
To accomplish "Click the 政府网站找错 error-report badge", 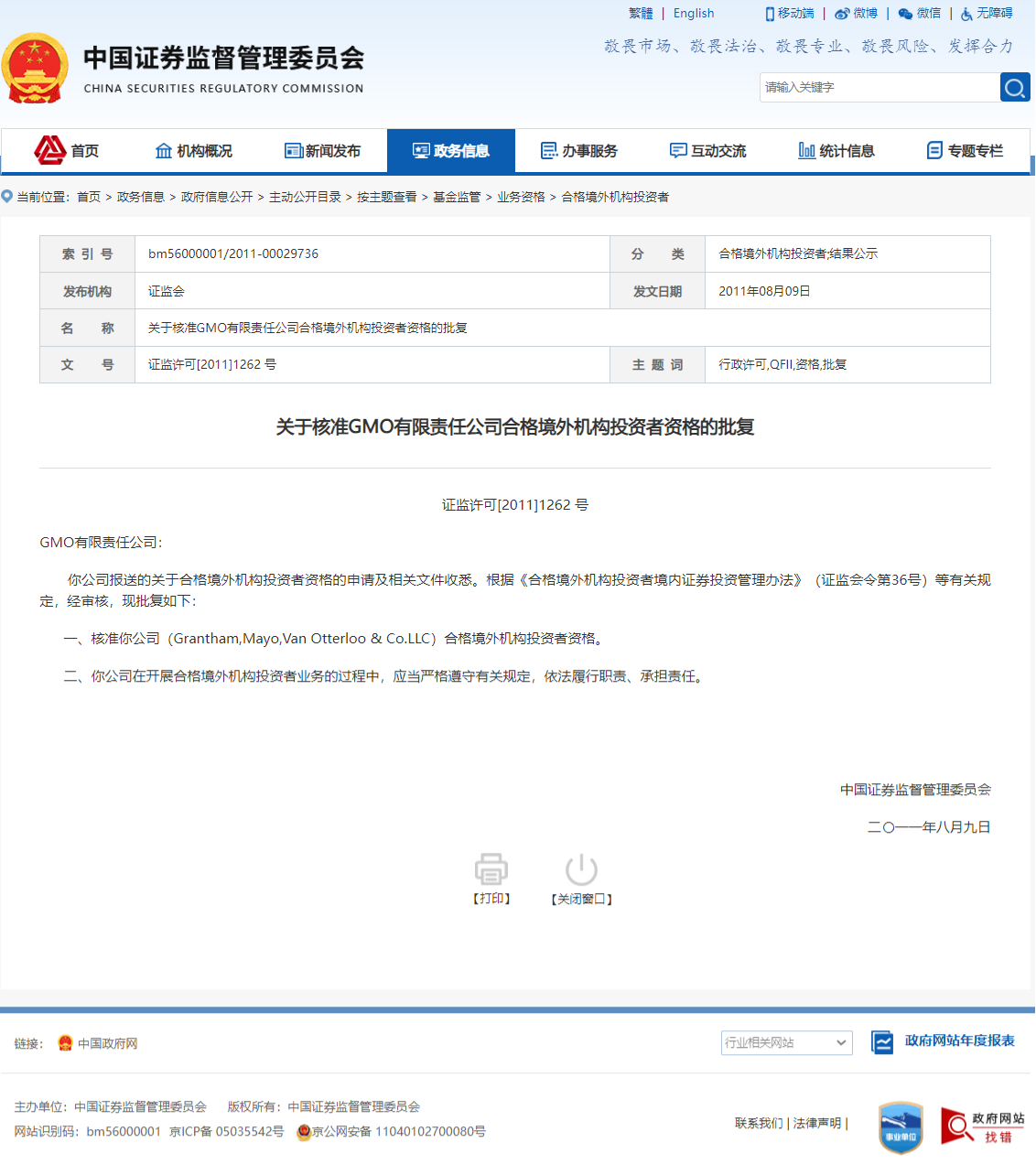I will tap(982, 1126).
